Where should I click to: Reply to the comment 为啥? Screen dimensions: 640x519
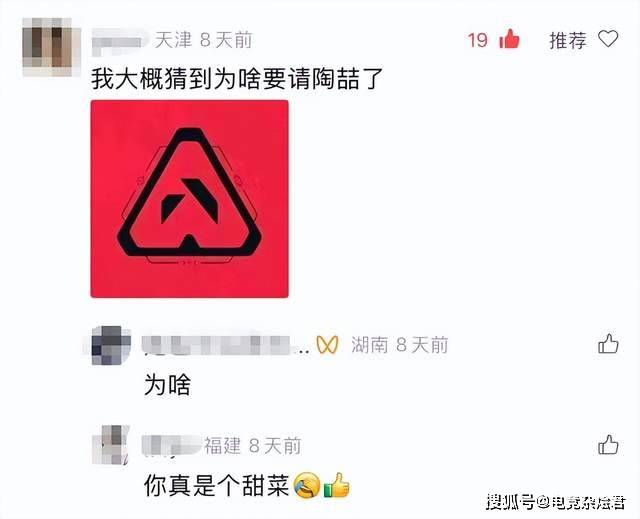(167, 385)
